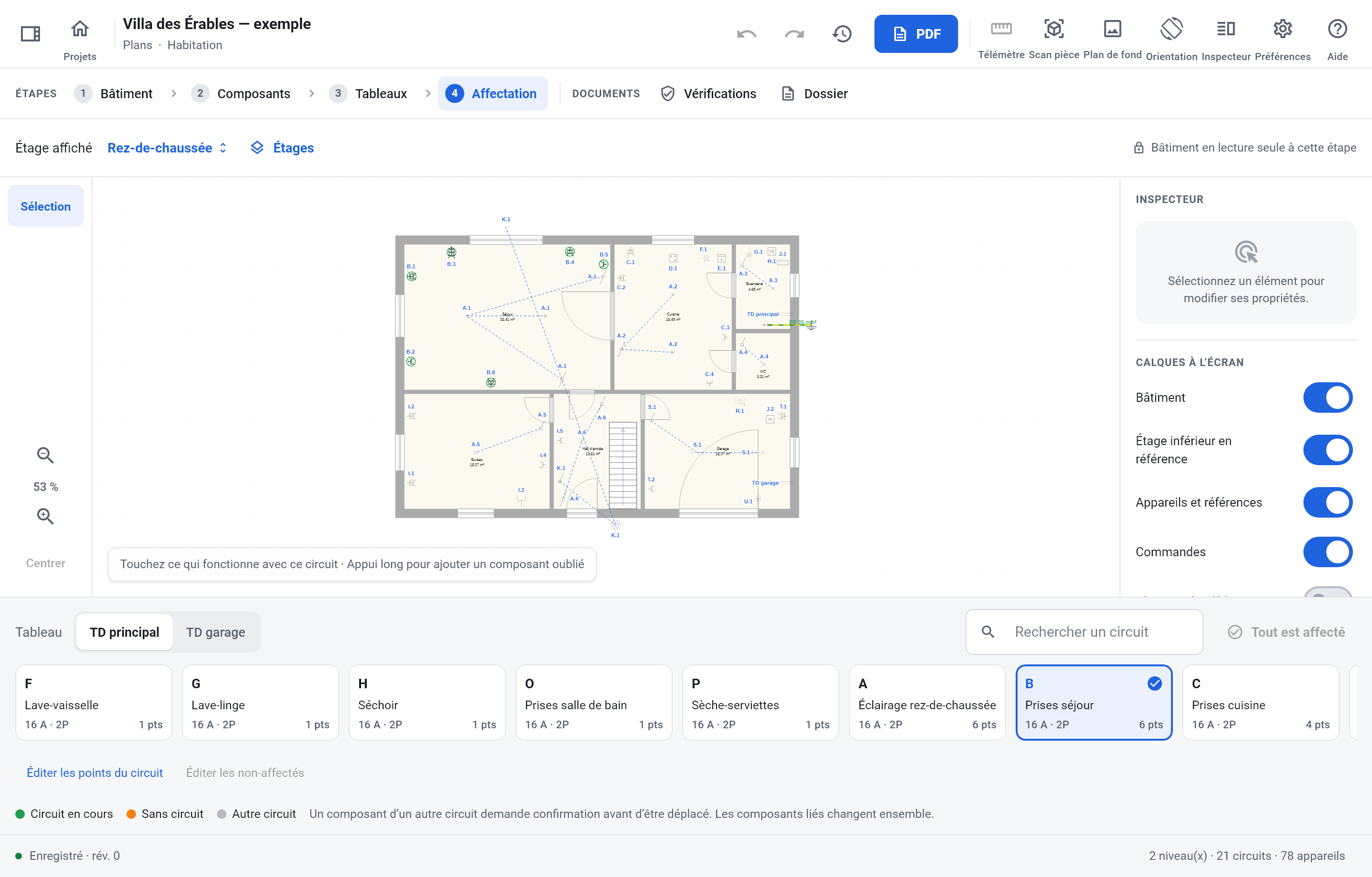This screenshot has height=877, width=1372.
Task: Select circuit O Prises salle de bain card
Action: click(594, 703)
